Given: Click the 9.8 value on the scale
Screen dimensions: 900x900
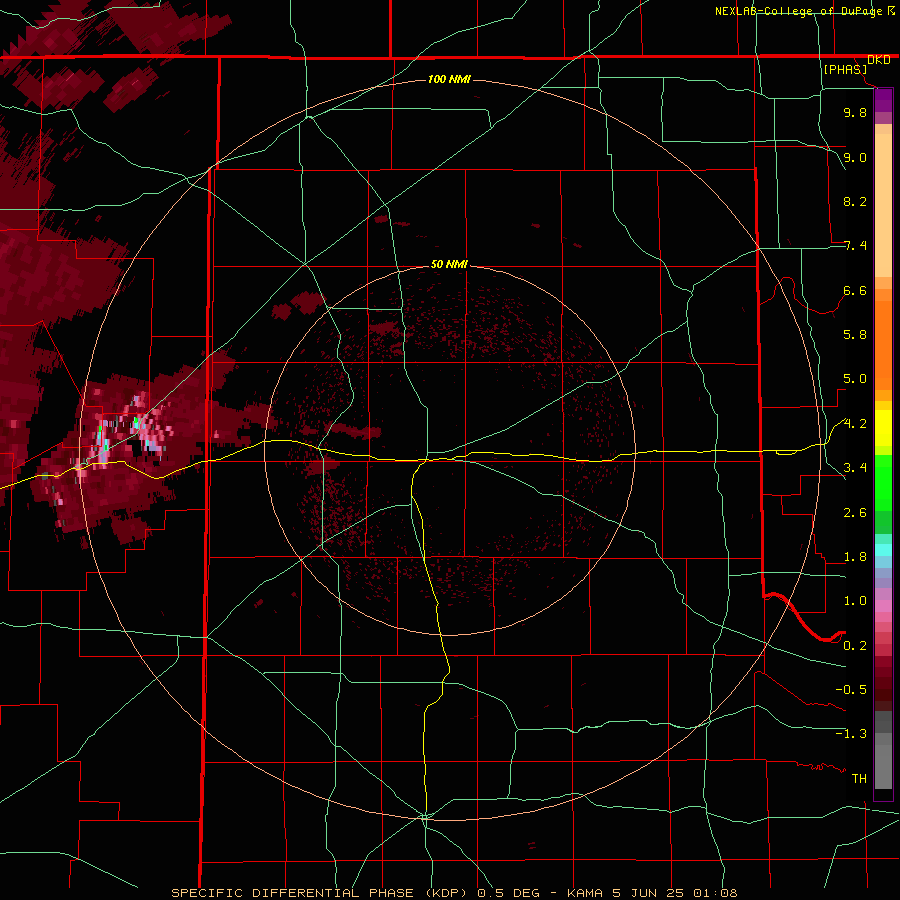Looking at the screenshot, I should (x=855, y=112).
